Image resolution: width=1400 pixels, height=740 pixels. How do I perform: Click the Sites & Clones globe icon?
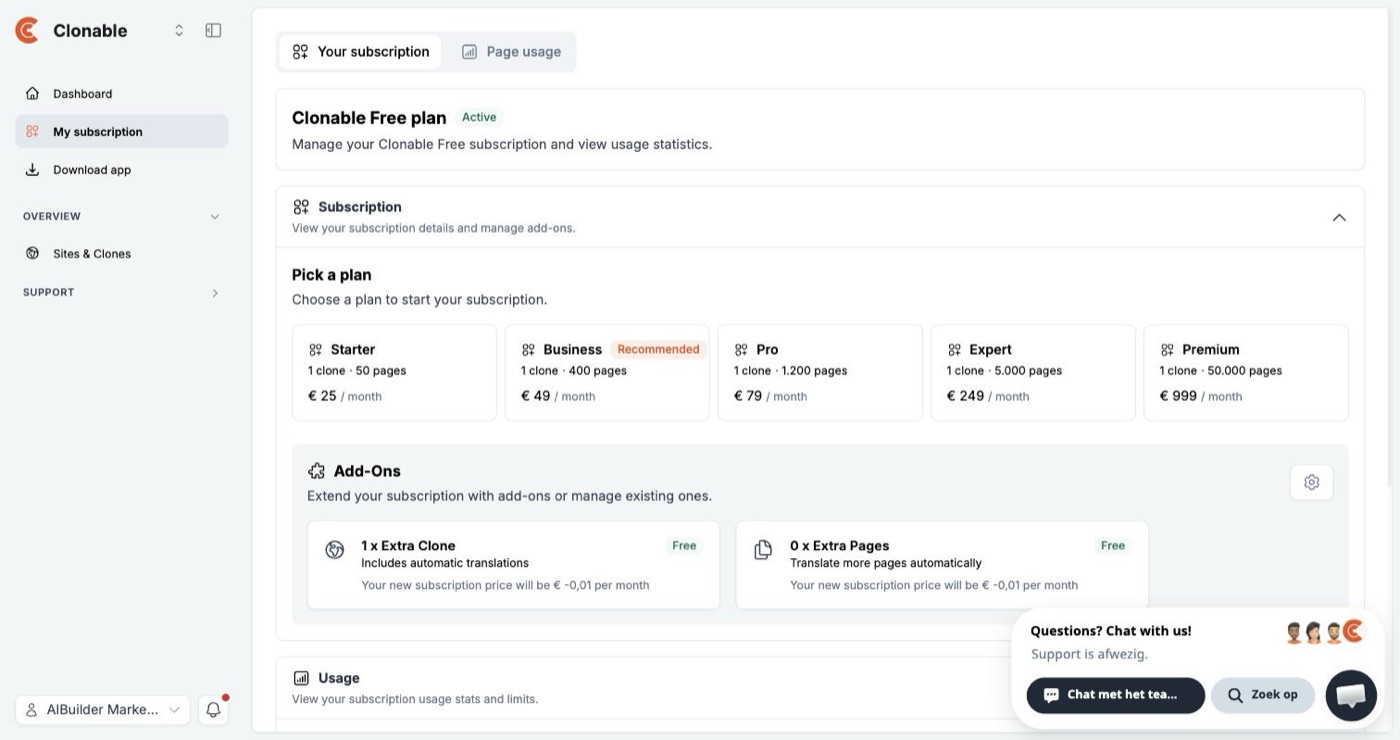point(32,253)
